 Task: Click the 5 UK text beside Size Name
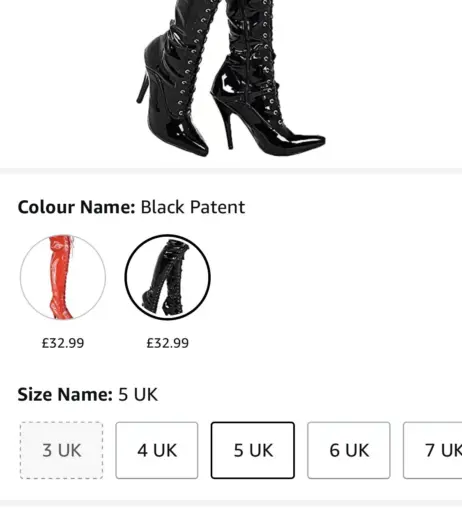point(138,395)
